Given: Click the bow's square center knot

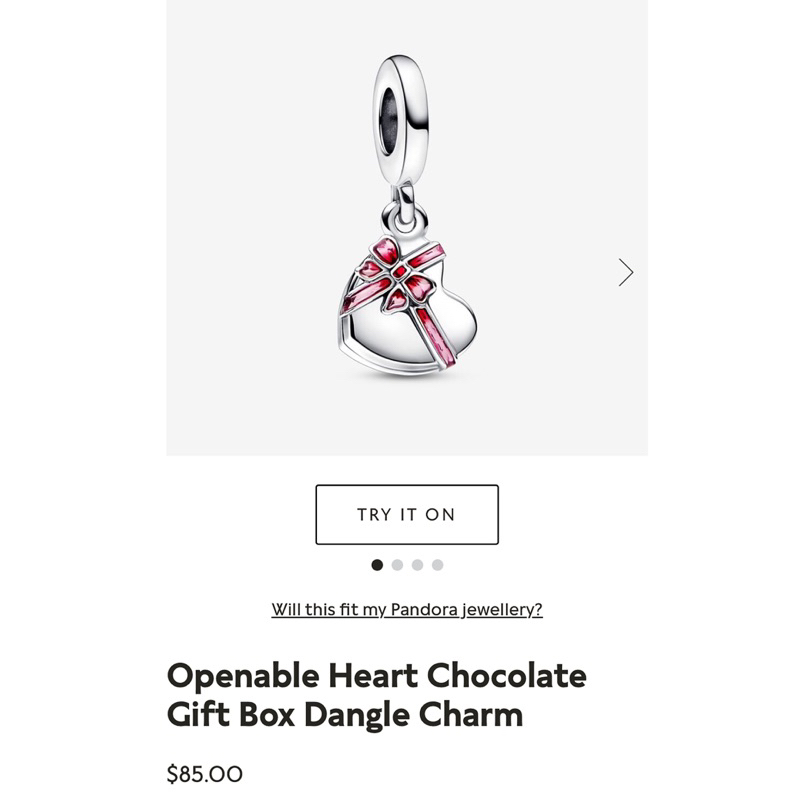Looking at the screenshot, I should 399,272.
